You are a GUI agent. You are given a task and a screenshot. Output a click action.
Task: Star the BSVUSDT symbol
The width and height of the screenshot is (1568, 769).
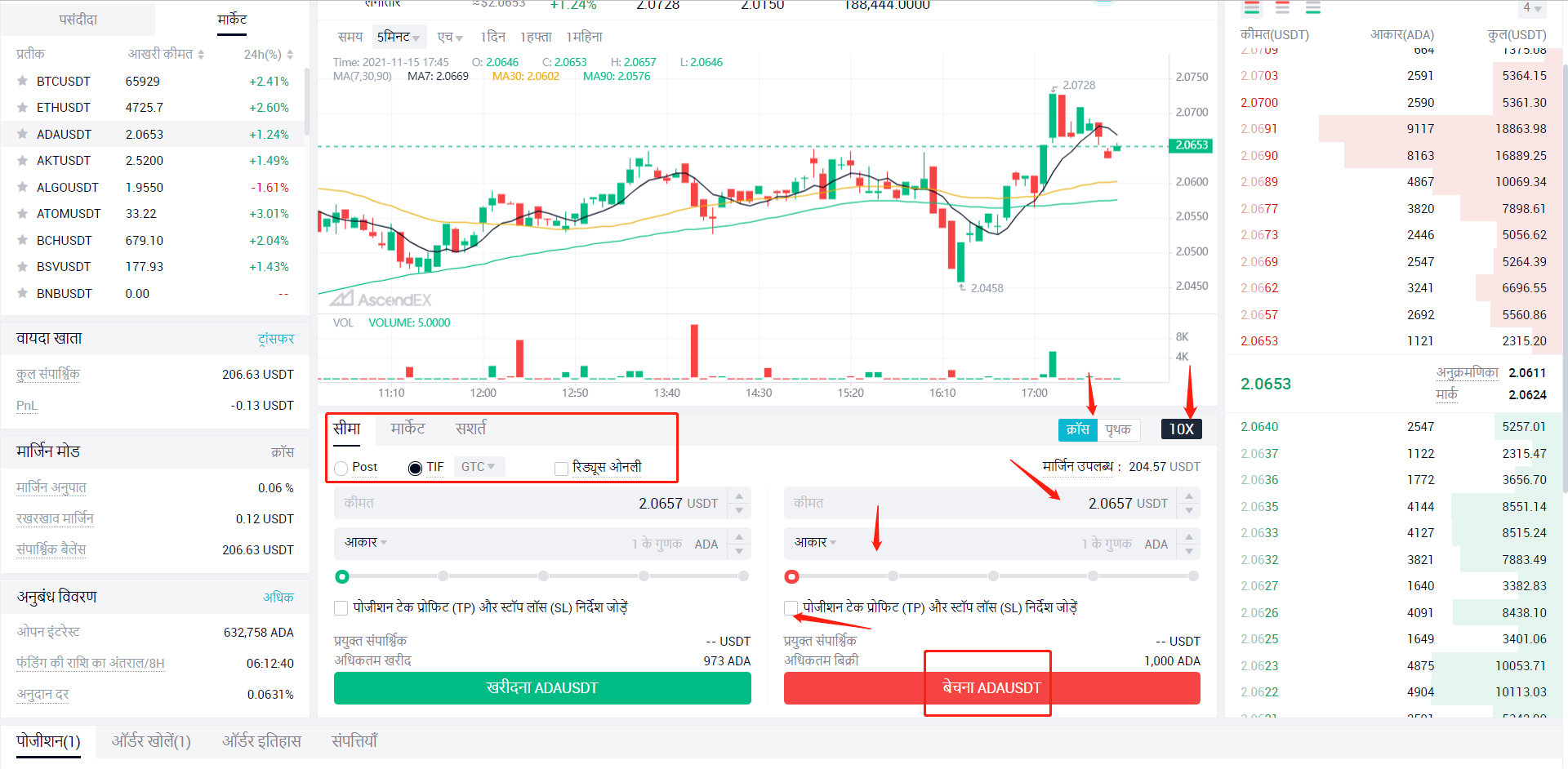point(23,266)
